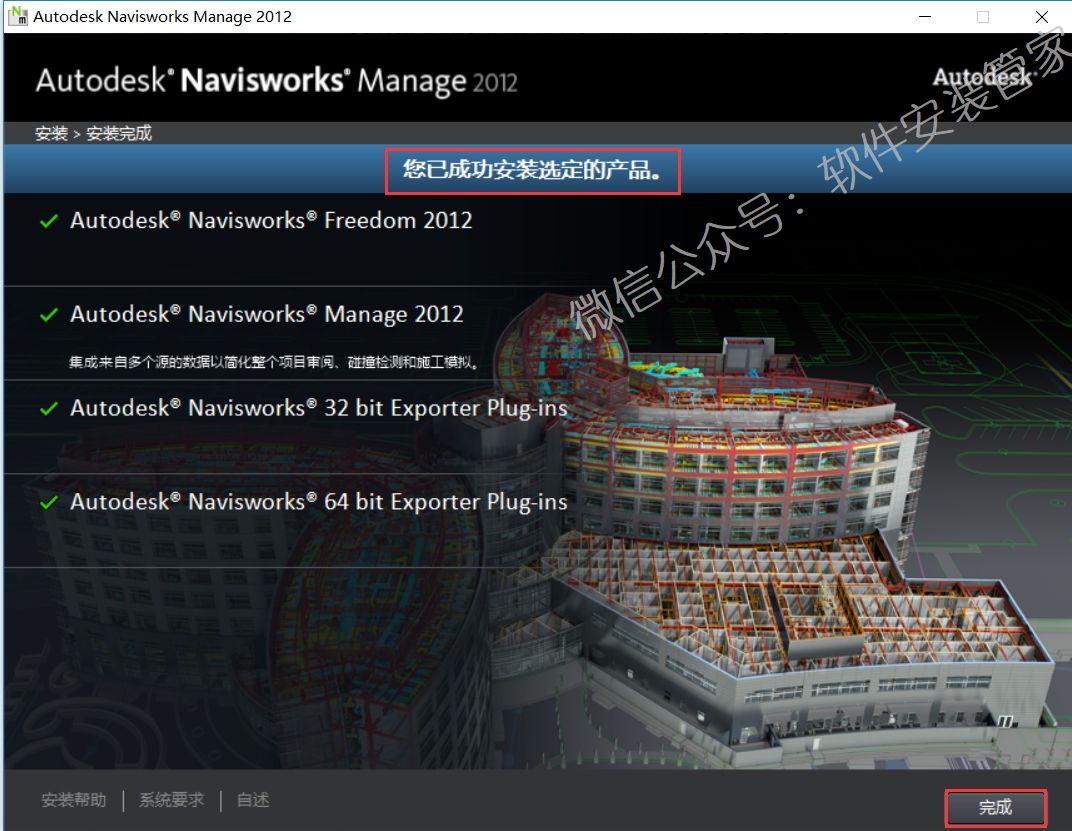Click the Navisworks icon in the title bar
The image size is (1072, 831).
[17, 16]
